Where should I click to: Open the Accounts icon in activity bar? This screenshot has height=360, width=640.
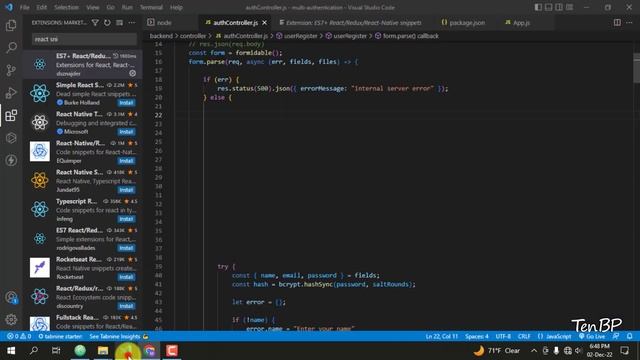(11, 297)
